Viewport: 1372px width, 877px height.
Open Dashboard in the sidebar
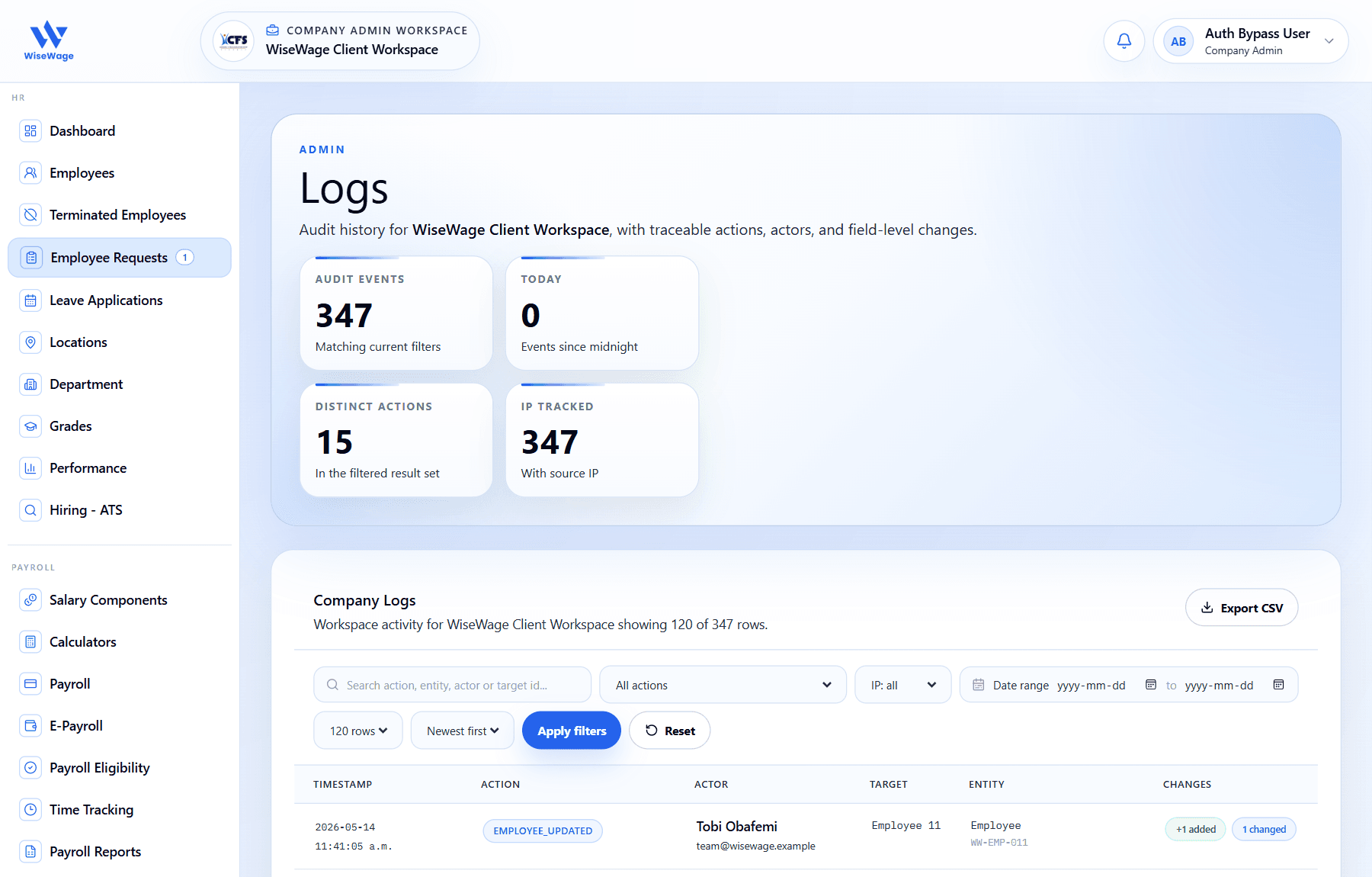120,131
